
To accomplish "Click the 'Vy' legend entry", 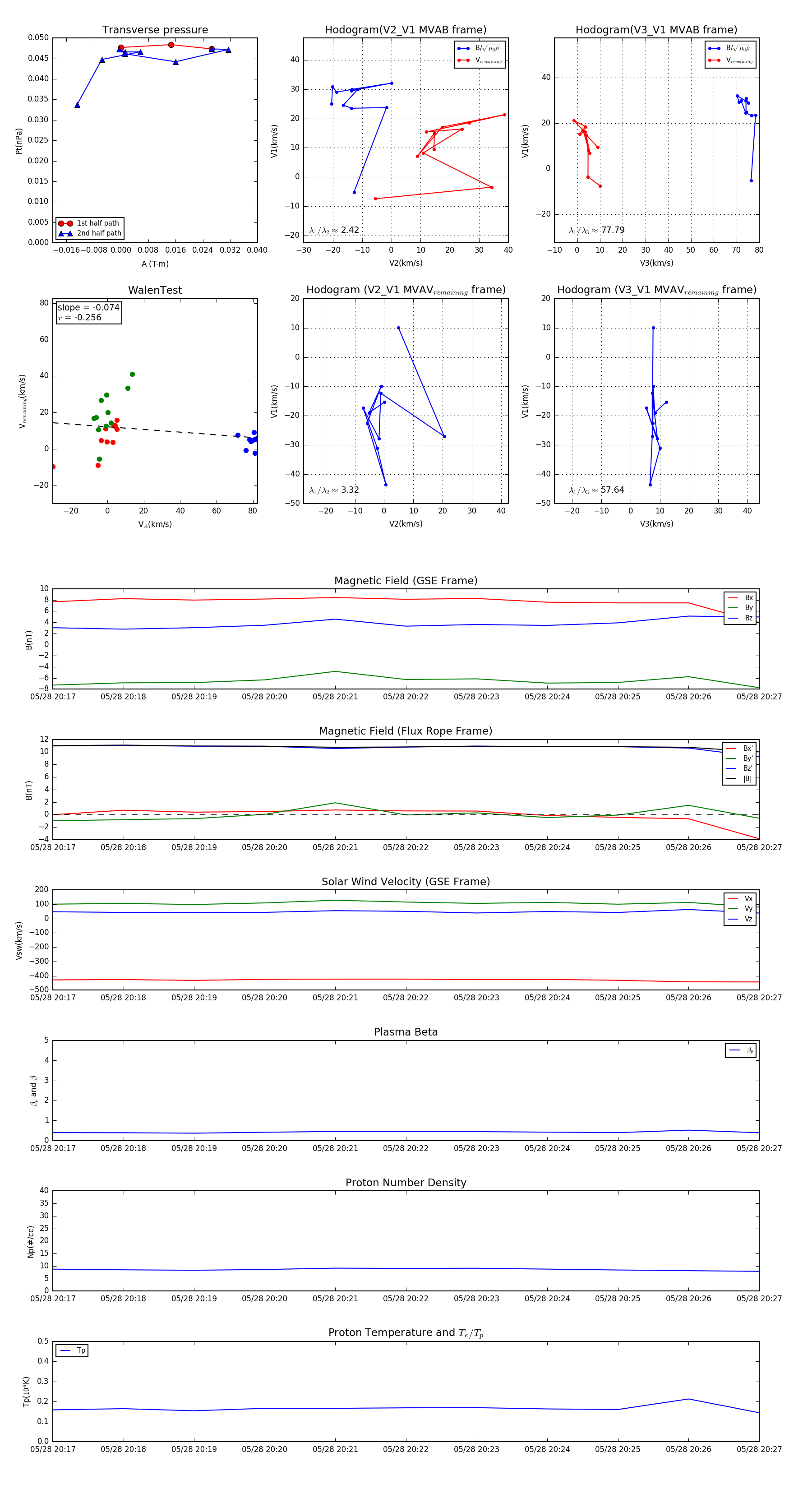I will [x=741, y=909].
